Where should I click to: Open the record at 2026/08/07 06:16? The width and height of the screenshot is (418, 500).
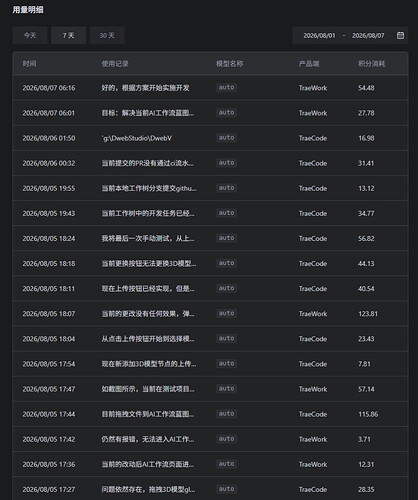[210, 88]
